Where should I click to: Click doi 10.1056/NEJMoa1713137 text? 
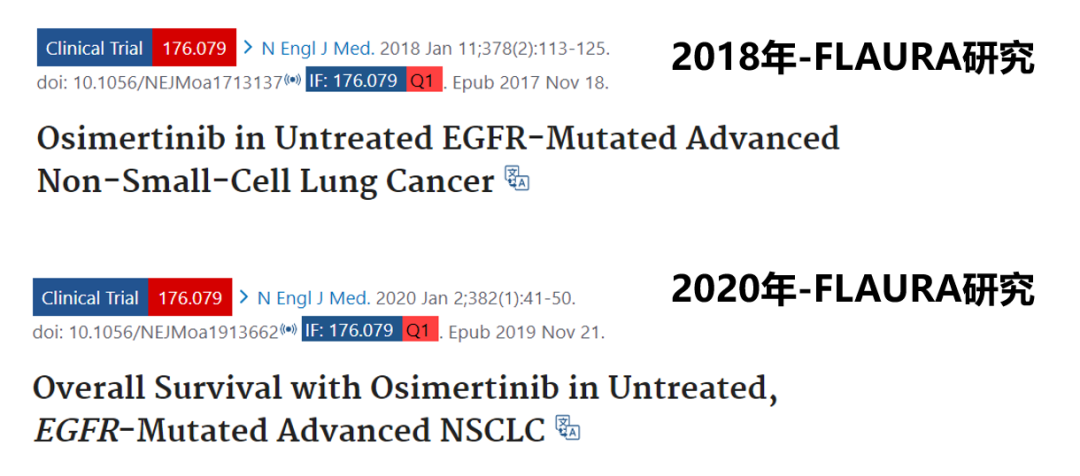[160, 83]
